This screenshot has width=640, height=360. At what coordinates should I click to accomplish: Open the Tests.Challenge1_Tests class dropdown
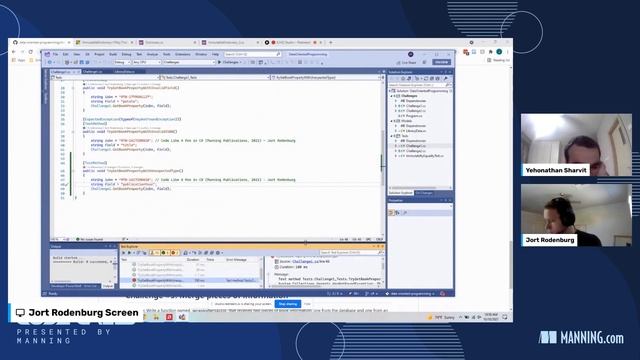tap(215, 77)
